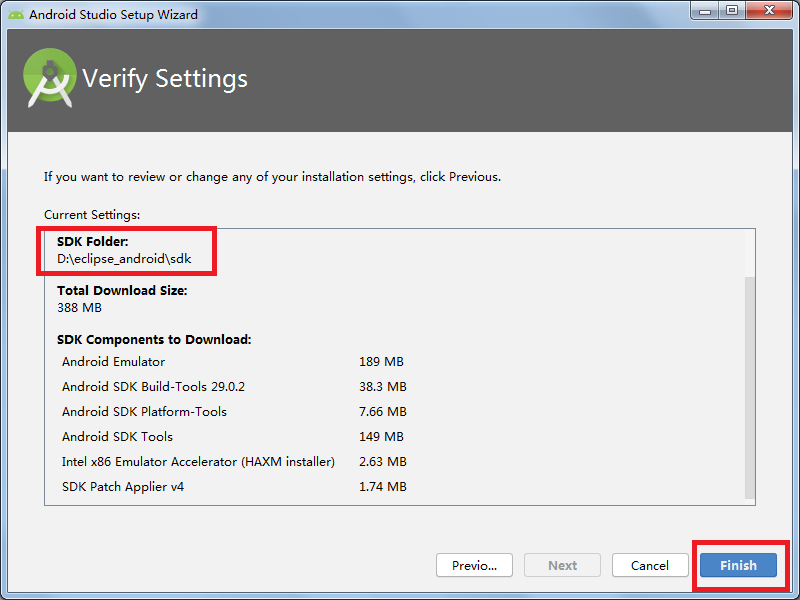800x600 pixels.
Task: Click the SDK Folder: heading
Action: tap(92, 241)
